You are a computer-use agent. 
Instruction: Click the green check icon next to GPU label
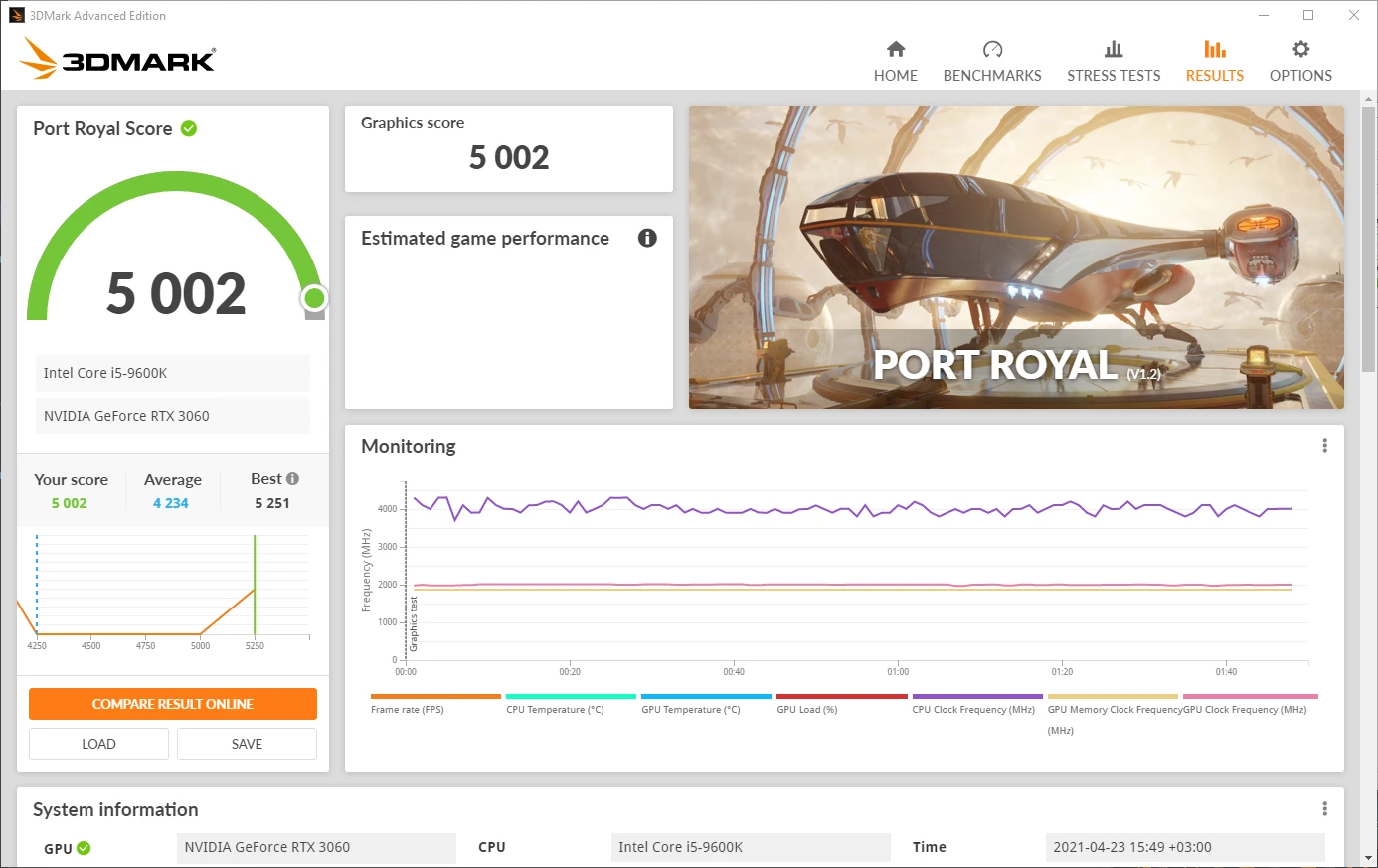pos(84,848)
